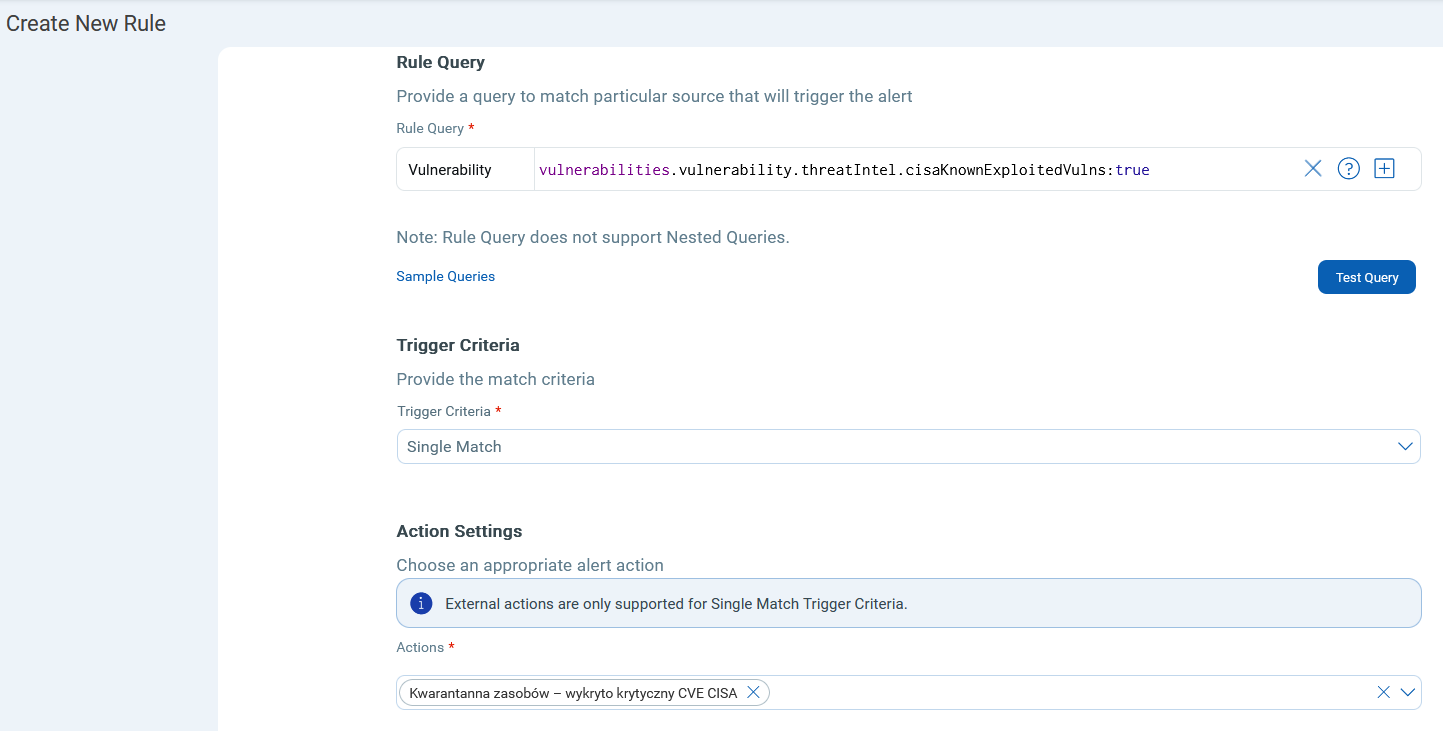This screenshot has width=1443, height=731.
Task: Remove the Kwarantanna zasobów action tag
Action: [754, 692]
